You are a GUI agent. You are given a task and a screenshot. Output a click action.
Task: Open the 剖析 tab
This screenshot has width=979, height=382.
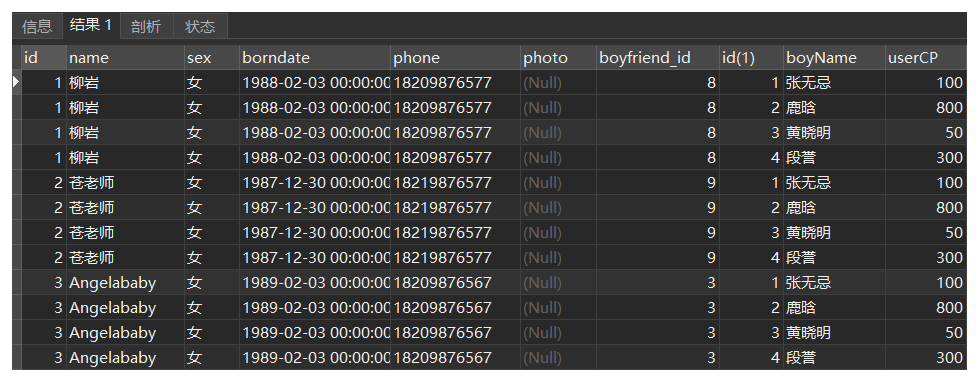click(145, 26)
